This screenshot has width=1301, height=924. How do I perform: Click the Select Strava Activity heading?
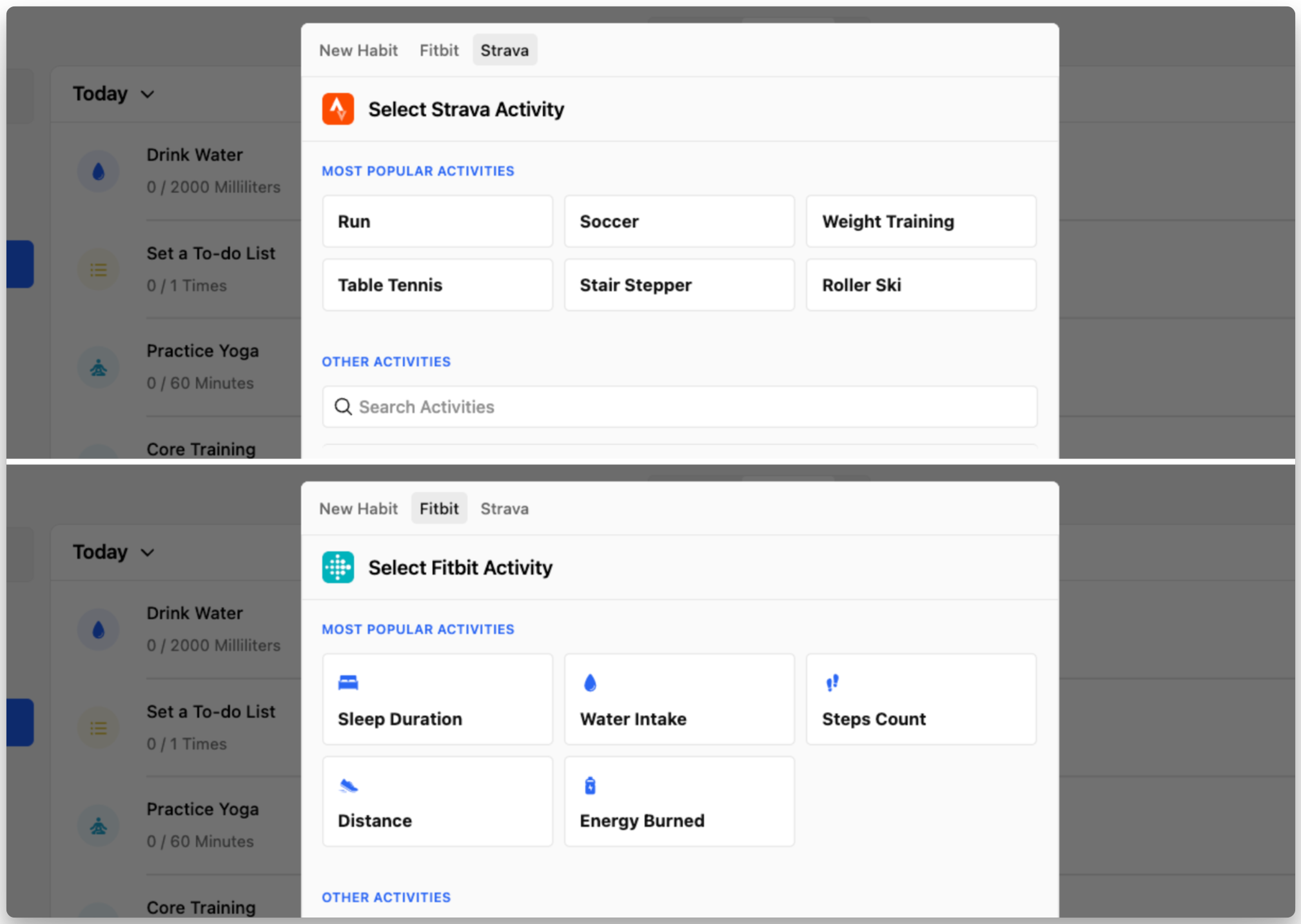(x=466, y=110)
